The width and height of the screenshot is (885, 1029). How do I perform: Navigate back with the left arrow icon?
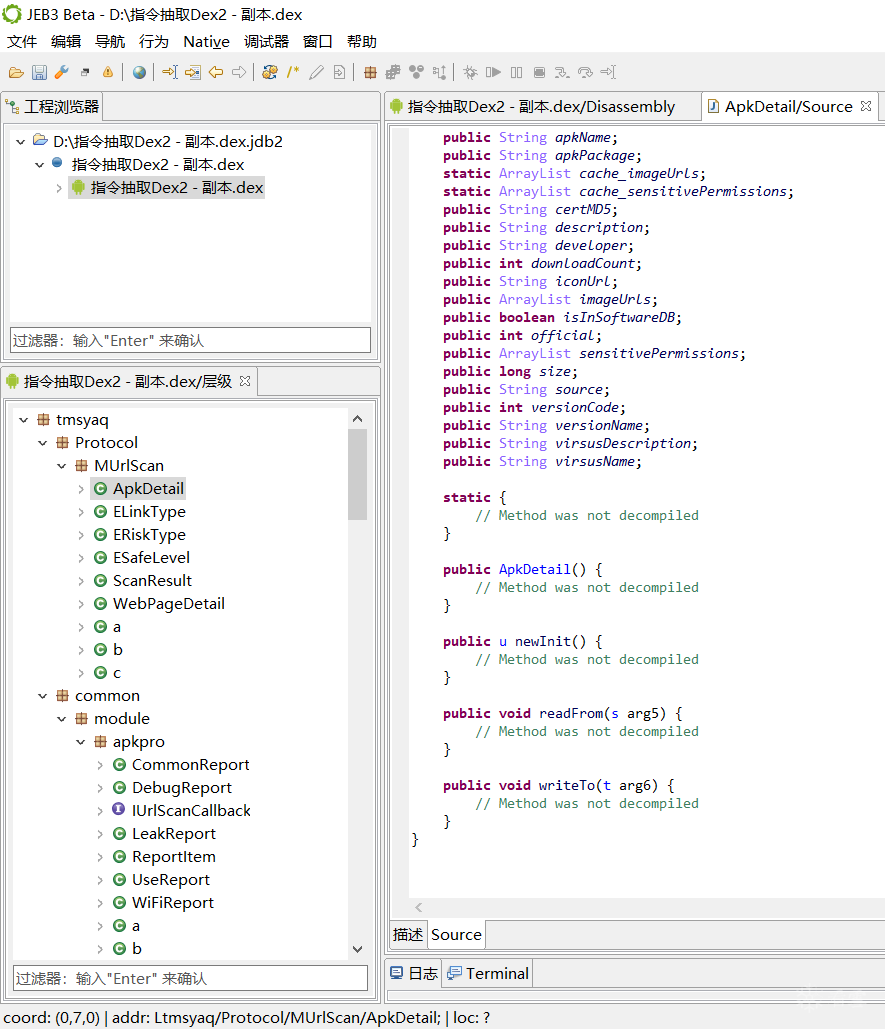(x=216, y=72)
